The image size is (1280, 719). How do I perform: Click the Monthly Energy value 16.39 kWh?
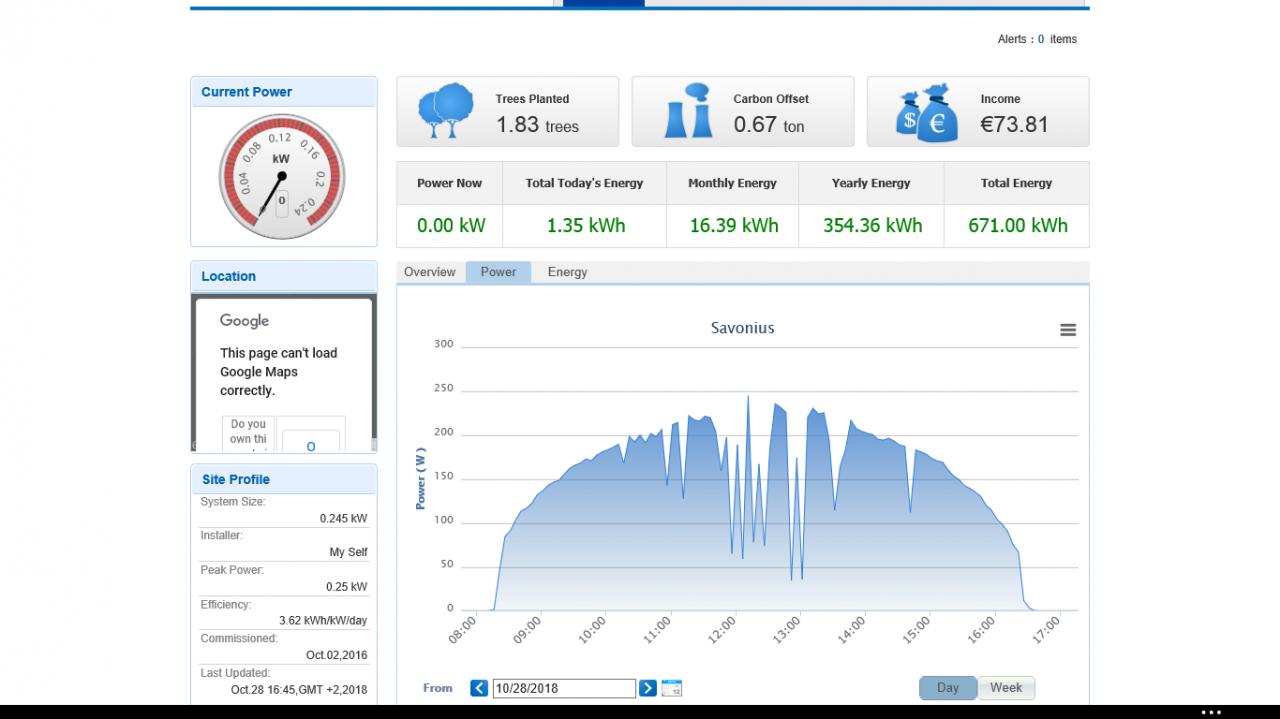734,225
